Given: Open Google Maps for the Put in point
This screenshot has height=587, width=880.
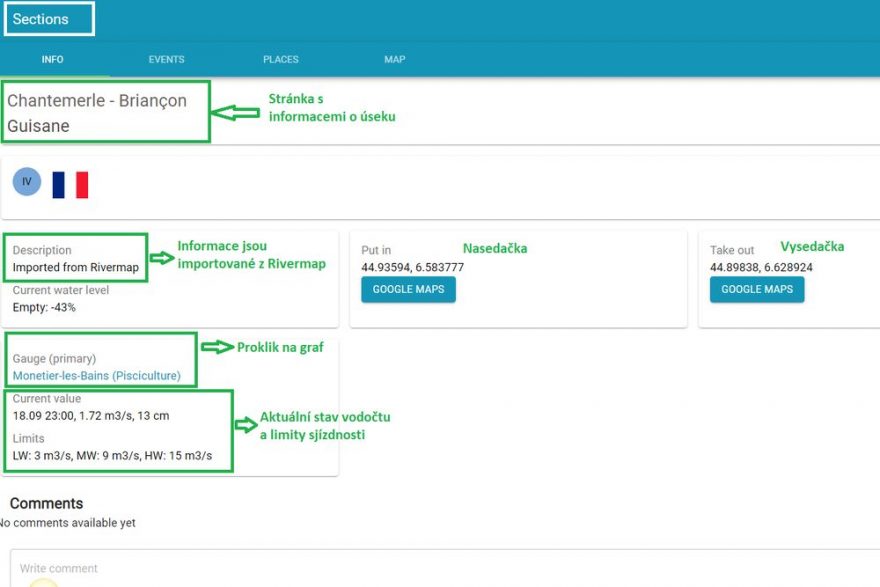Looking at the screenshot, I should point(408,289).
